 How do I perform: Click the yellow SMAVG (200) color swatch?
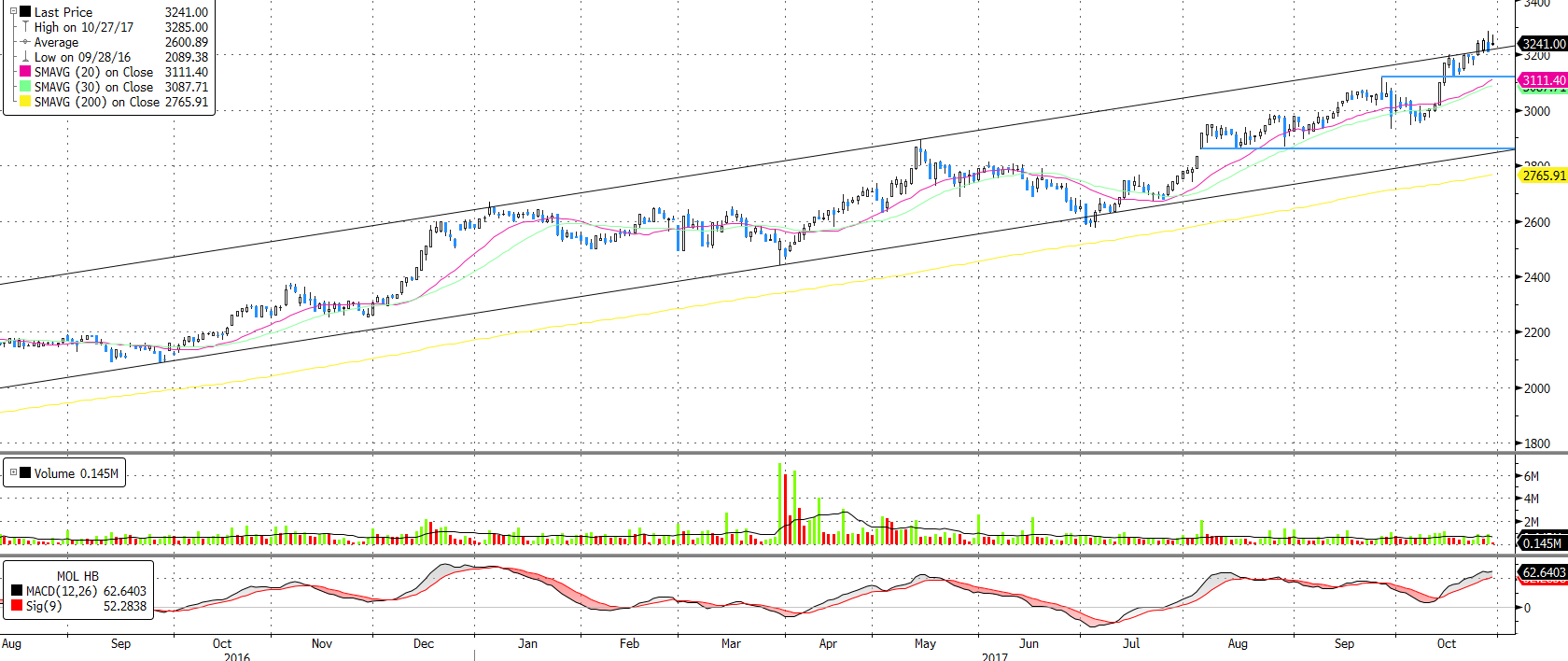(x=25, y=101)
